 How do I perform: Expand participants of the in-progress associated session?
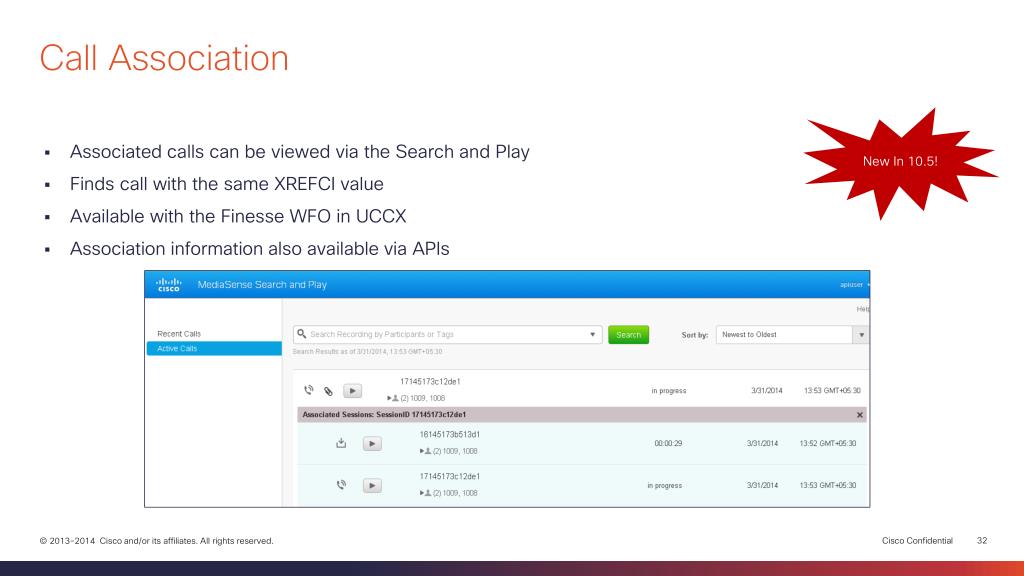(422, 493)
